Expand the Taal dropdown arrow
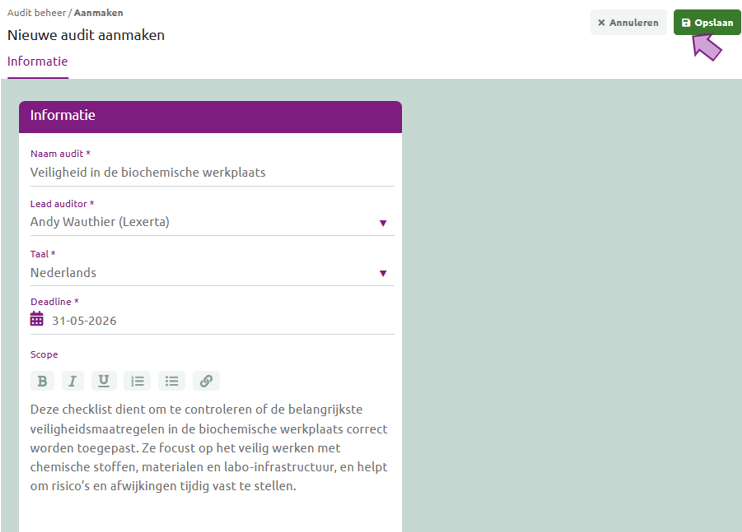 pyautogui.click(x=383, y=273)
